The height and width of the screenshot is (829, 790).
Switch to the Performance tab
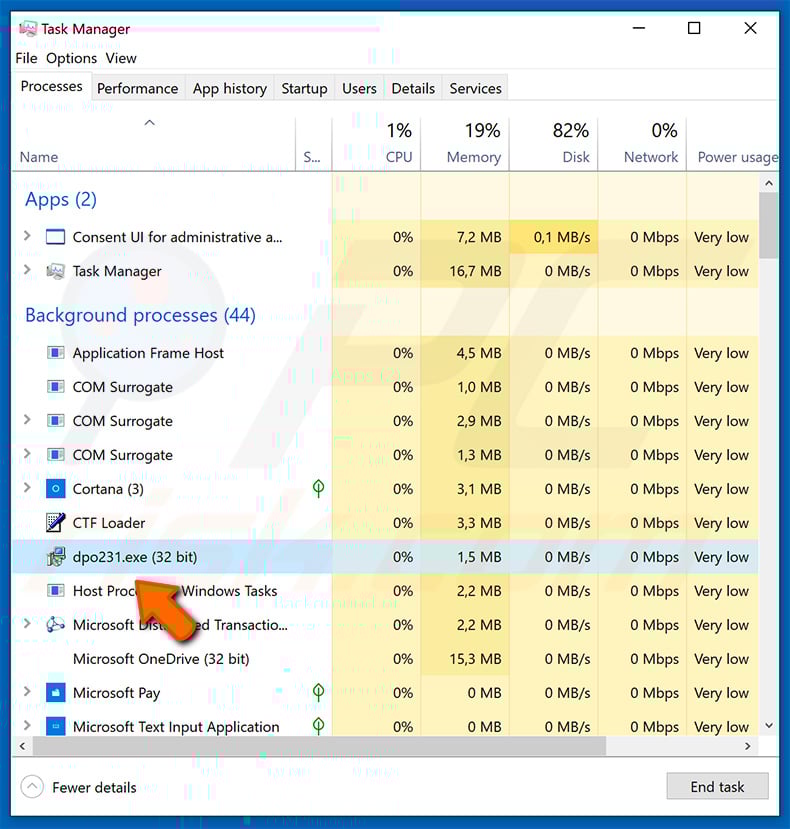pyautogui.click(x=137, y=88)
